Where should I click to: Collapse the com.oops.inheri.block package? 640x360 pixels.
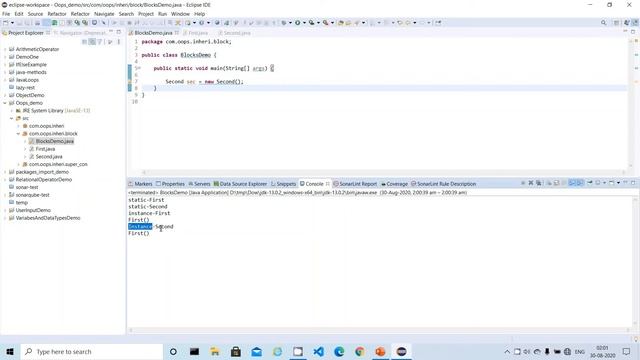point(18,133)
